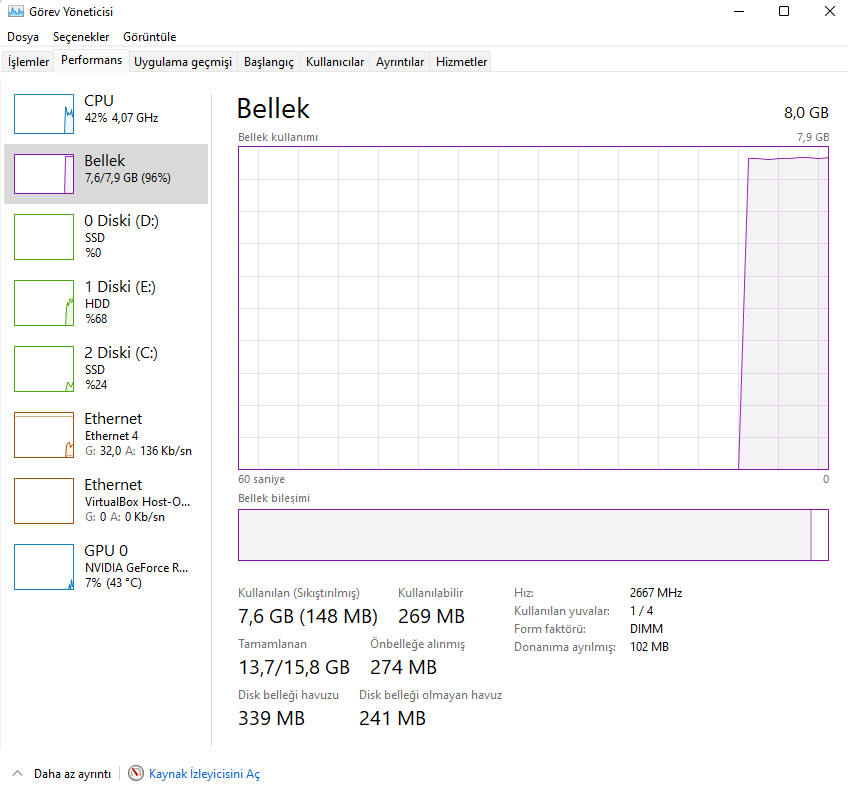The image size is (848, 787).
Task: Select the Ethernet 4 graph thumbnail
Action: [x=44, y=435]
